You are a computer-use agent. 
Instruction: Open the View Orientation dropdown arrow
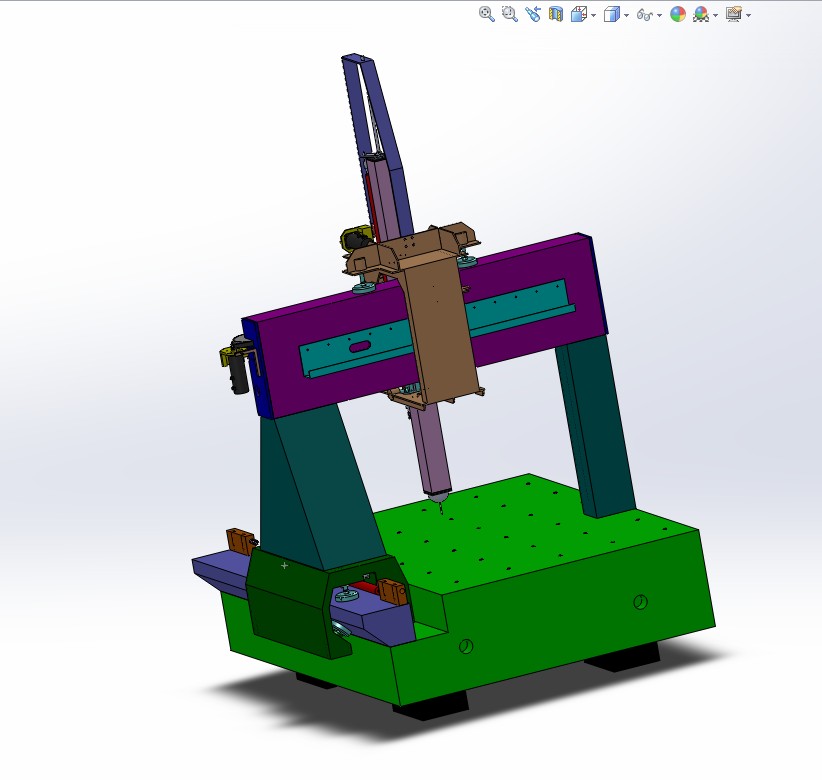click(593, 16)
